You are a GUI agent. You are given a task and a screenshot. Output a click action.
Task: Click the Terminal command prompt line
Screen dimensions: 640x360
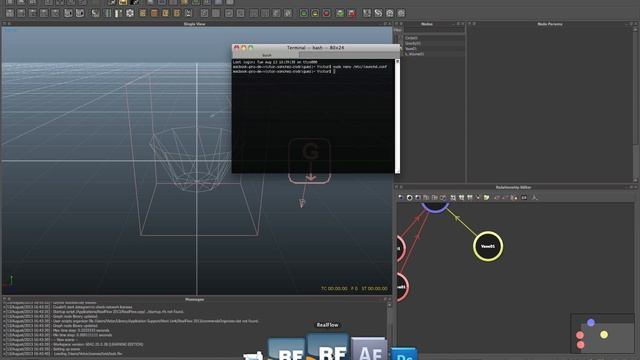tap(284, 71)
